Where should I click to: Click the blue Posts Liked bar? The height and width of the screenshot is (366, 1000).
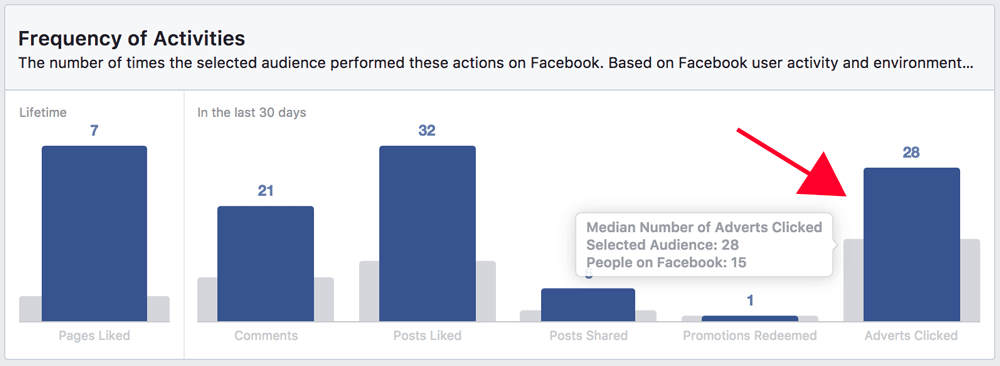pos(427,233)
